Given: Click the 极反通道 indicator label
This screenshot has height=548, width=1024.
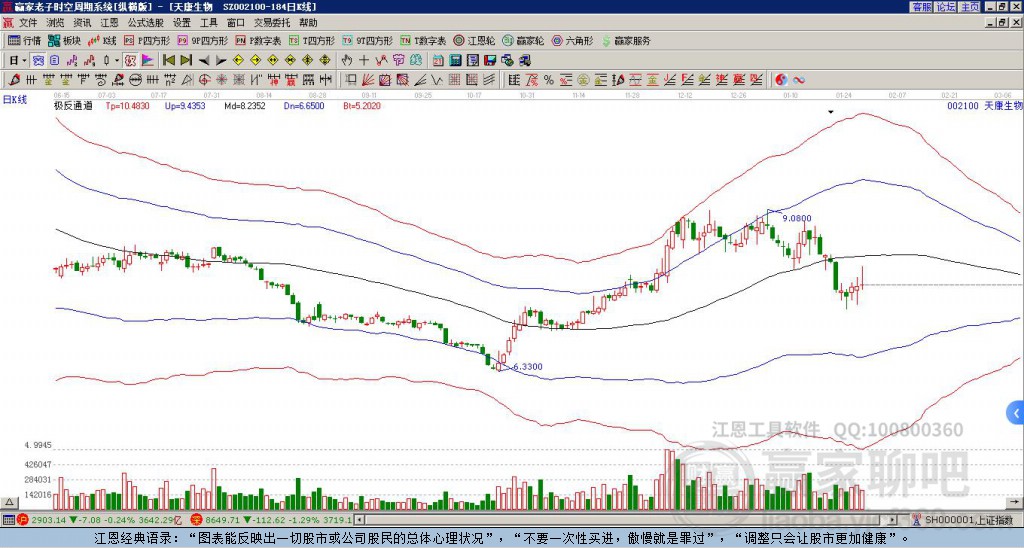Looking at the screenshot, I should tap(73, 105).
